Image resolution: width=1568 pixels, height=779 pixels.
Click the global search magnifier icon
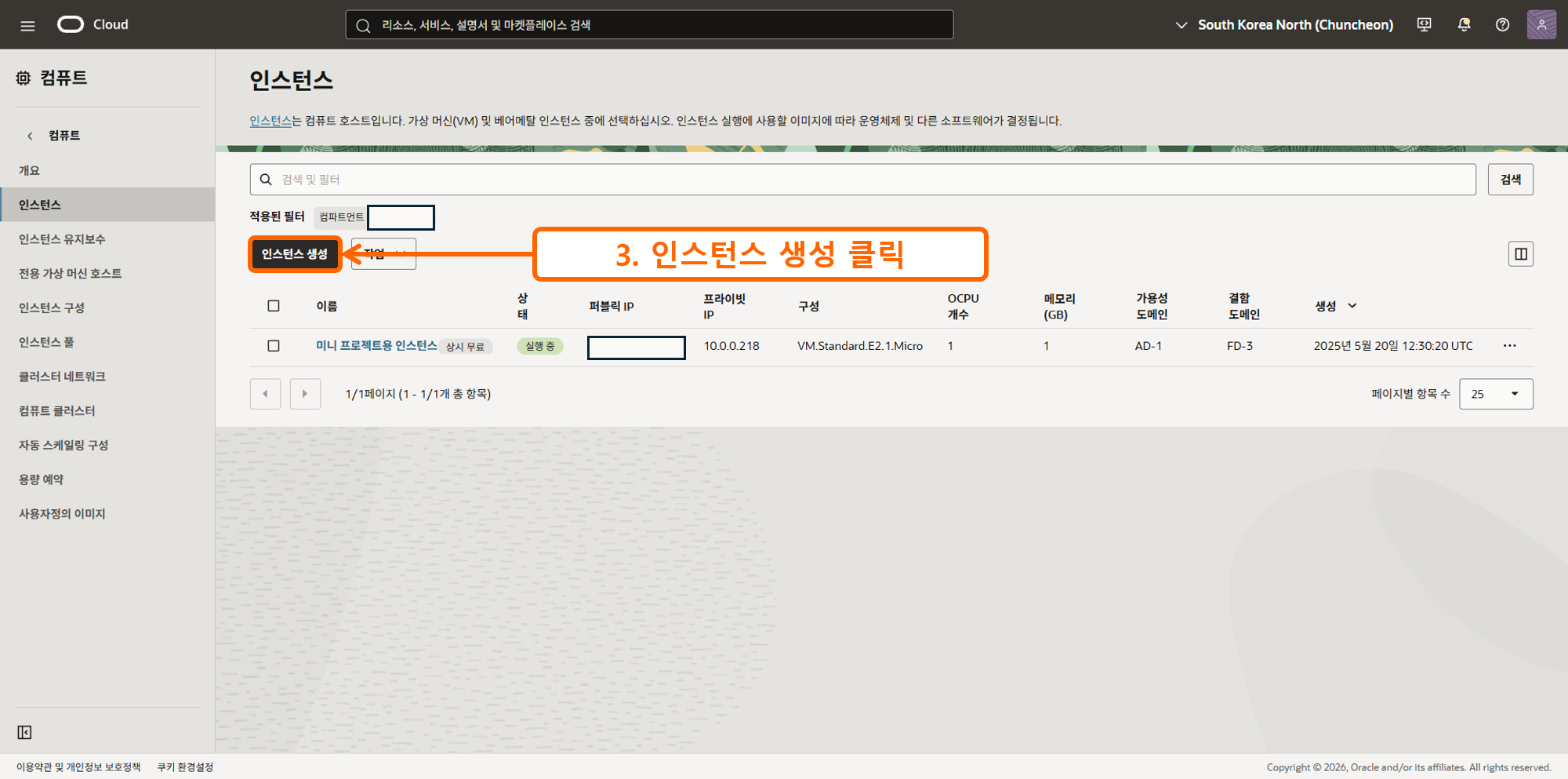(x=363, y=25)
